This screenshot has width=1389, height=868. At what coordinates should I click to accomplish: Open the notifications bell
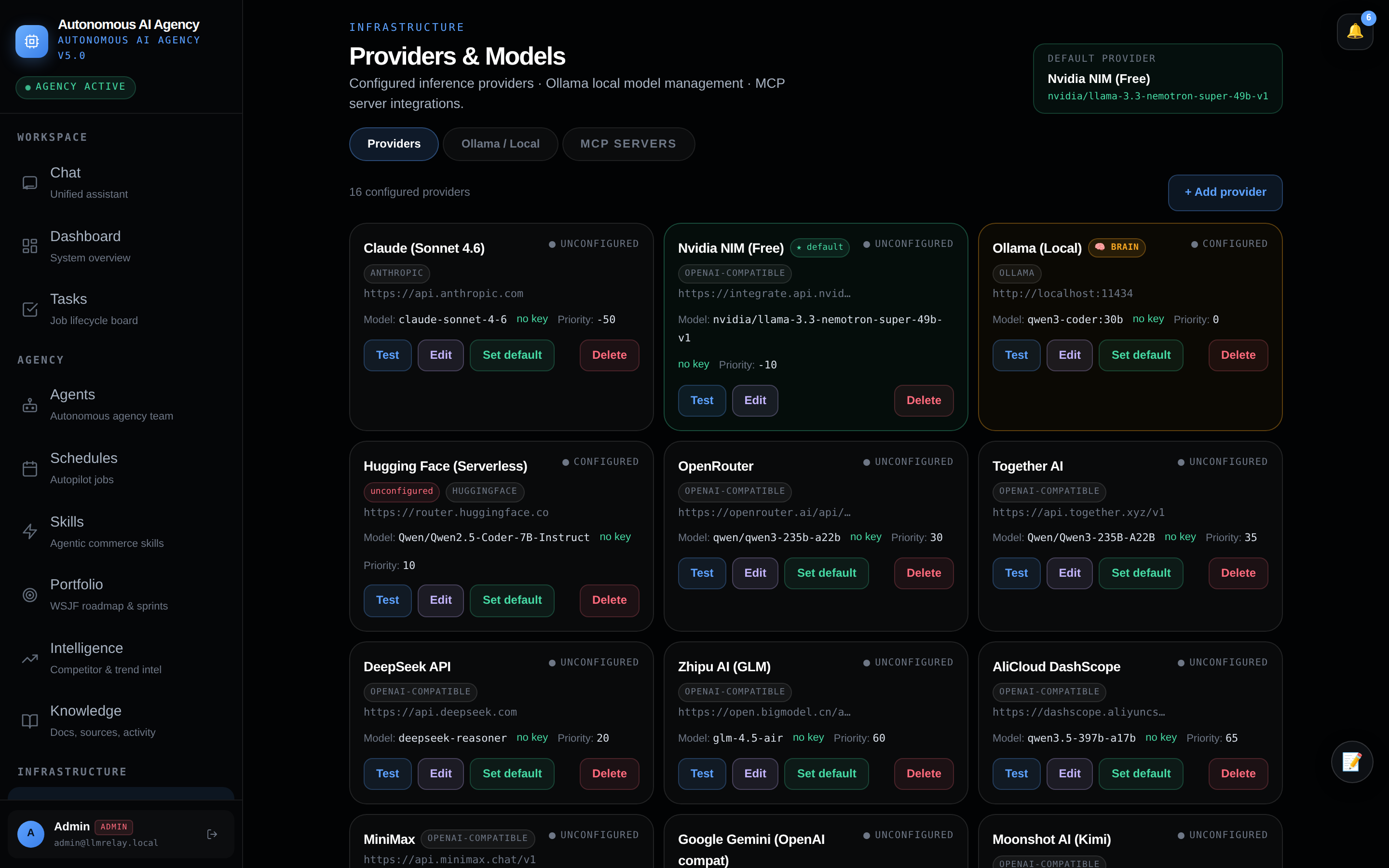point(1355,31)
